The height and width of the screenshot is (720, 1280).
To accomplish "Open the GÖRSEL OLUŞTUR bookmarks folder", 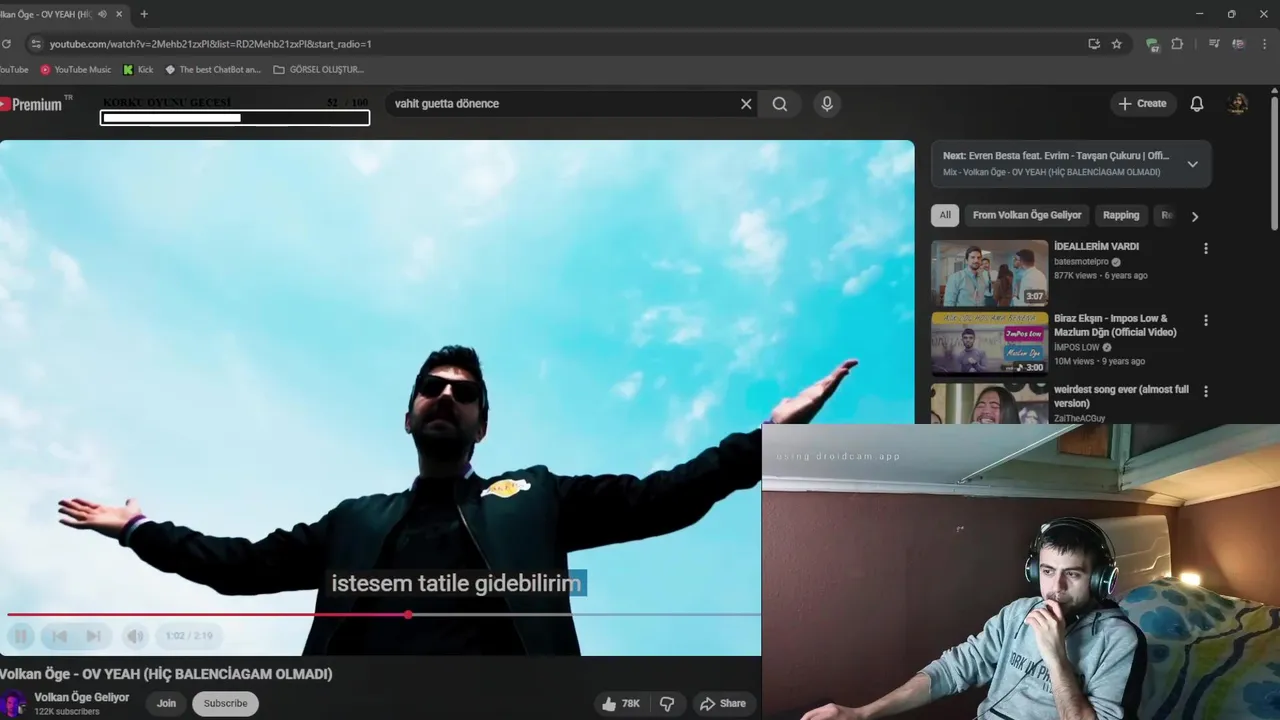I will click(x=319, y=70).
